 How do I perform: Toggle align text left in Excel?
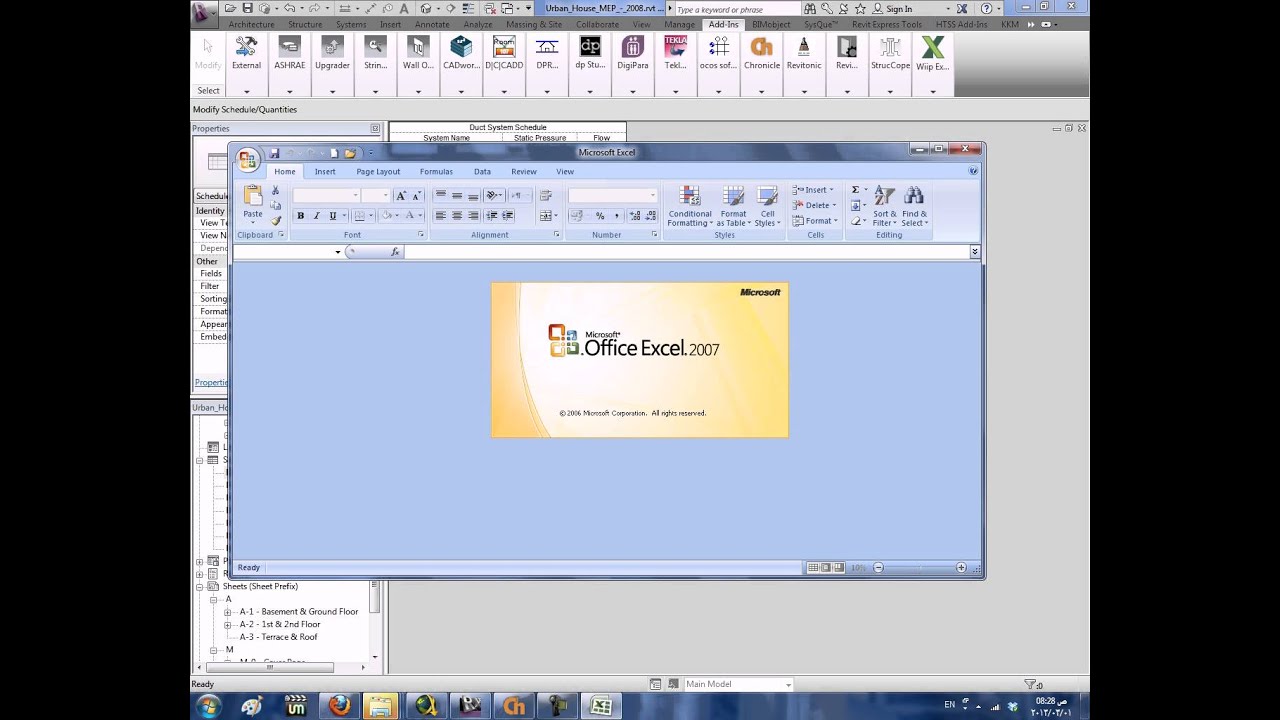tap(441, 216)
